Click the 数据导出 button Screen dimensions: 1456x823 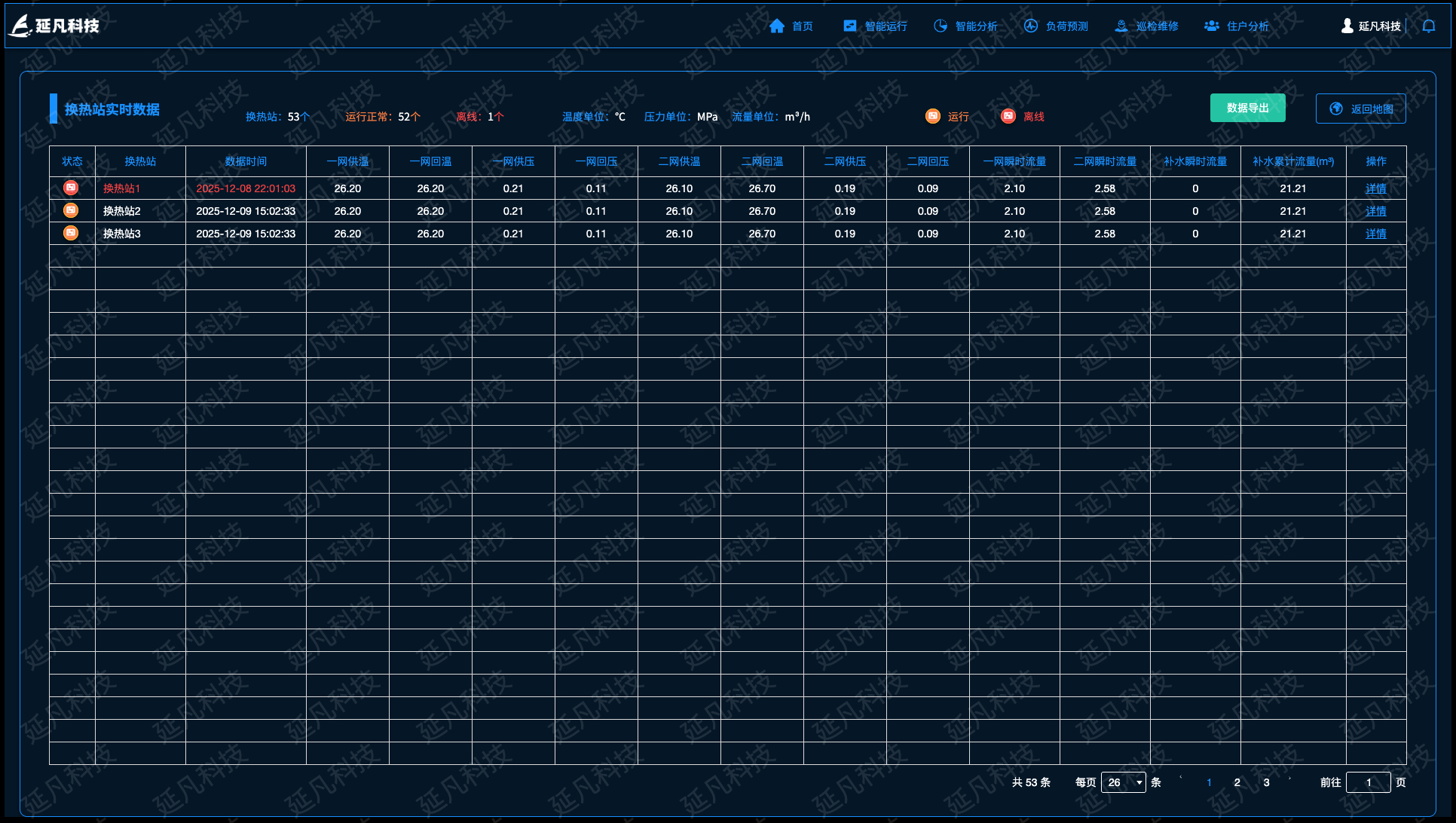pos(1247,108)
